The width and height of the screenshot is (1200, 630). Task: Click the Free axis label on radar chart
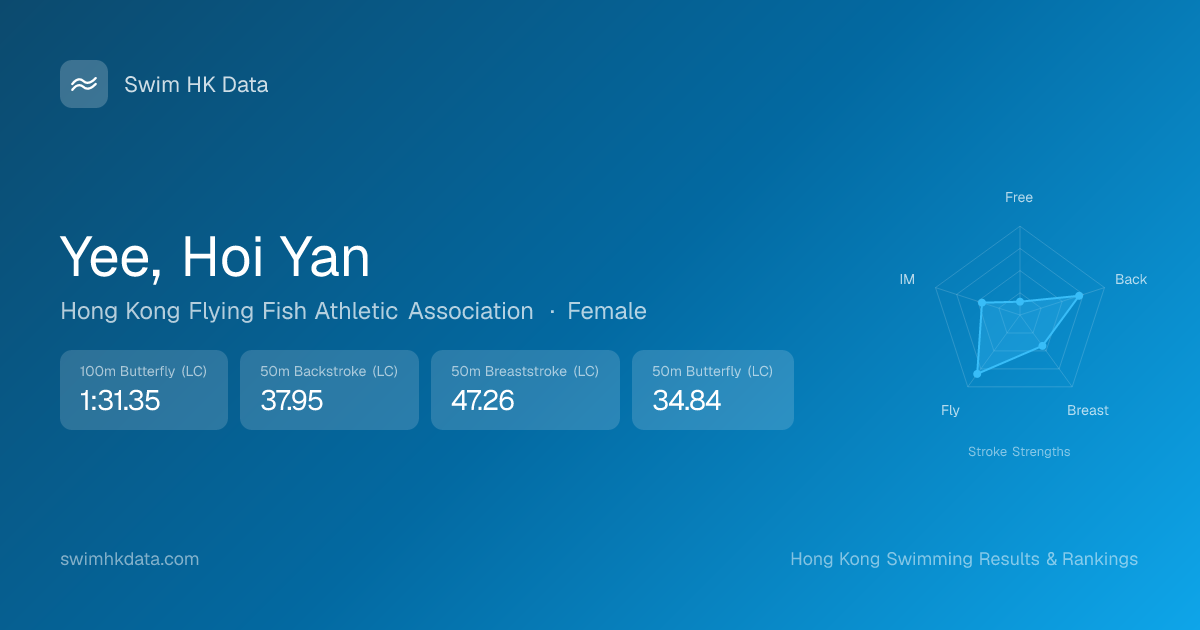pos(1019,198)
